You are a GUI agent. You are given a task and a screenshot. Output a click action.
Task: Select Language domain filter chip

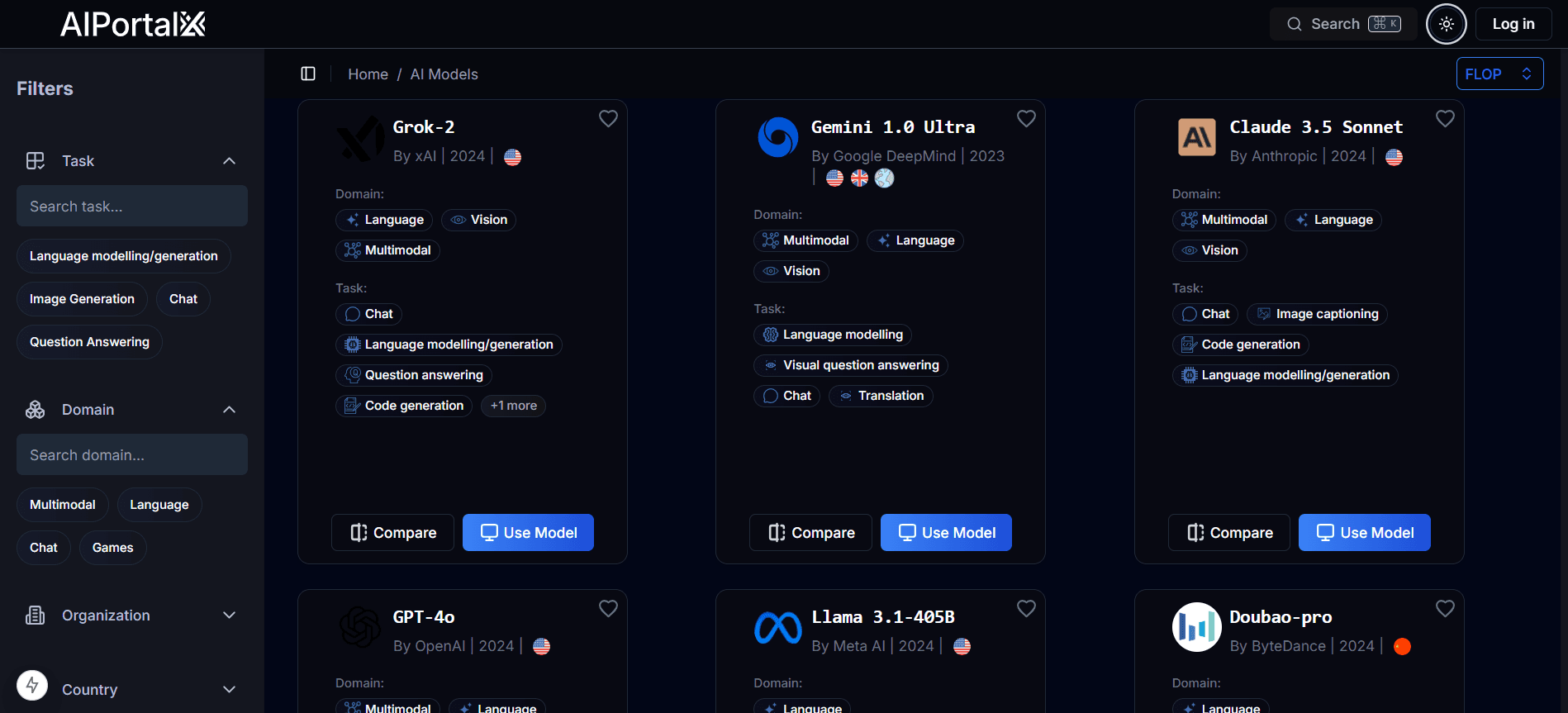[159, 505]
